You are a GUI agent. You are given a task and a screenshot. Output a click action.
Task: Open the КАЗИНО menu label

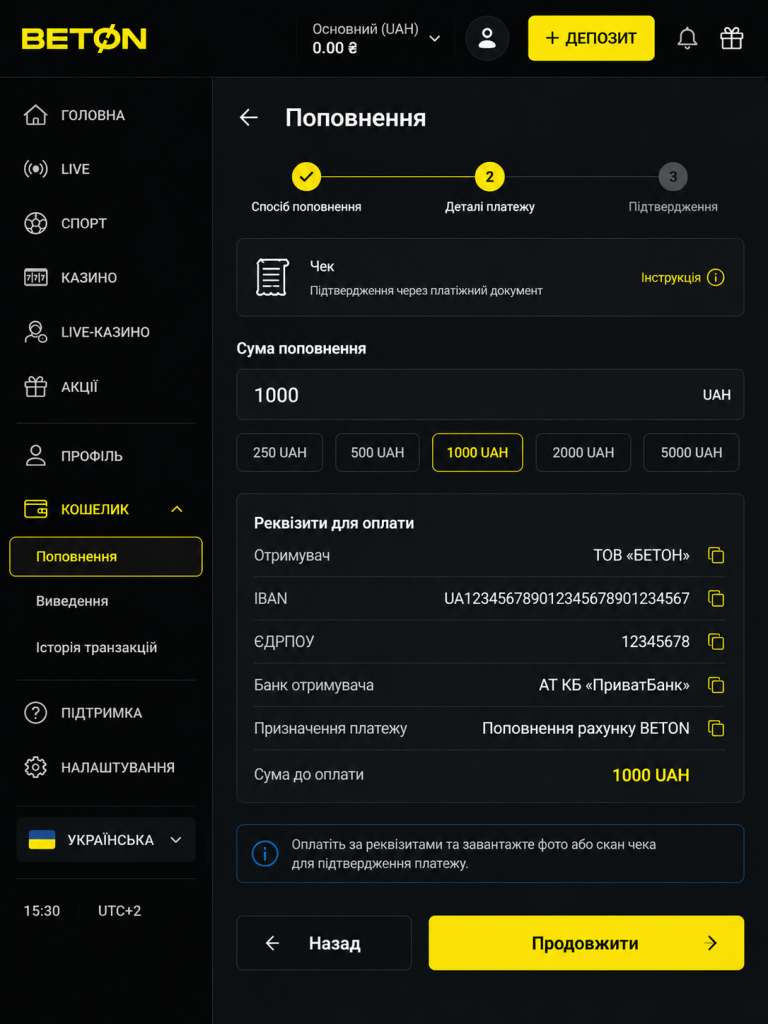tap(89, 278)
